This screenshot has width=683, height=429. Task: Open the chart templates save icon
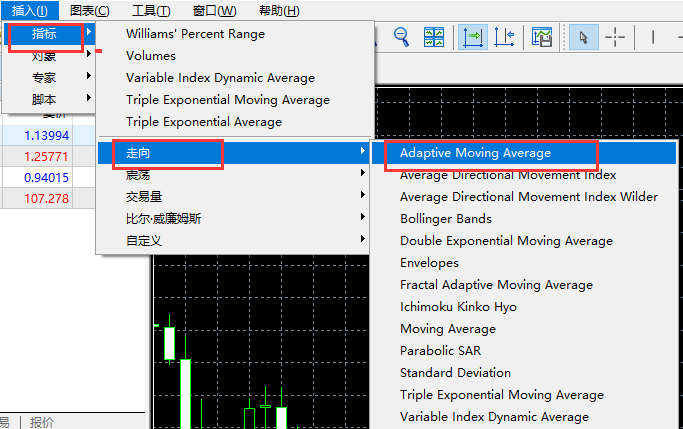click(x=542, y=37)
